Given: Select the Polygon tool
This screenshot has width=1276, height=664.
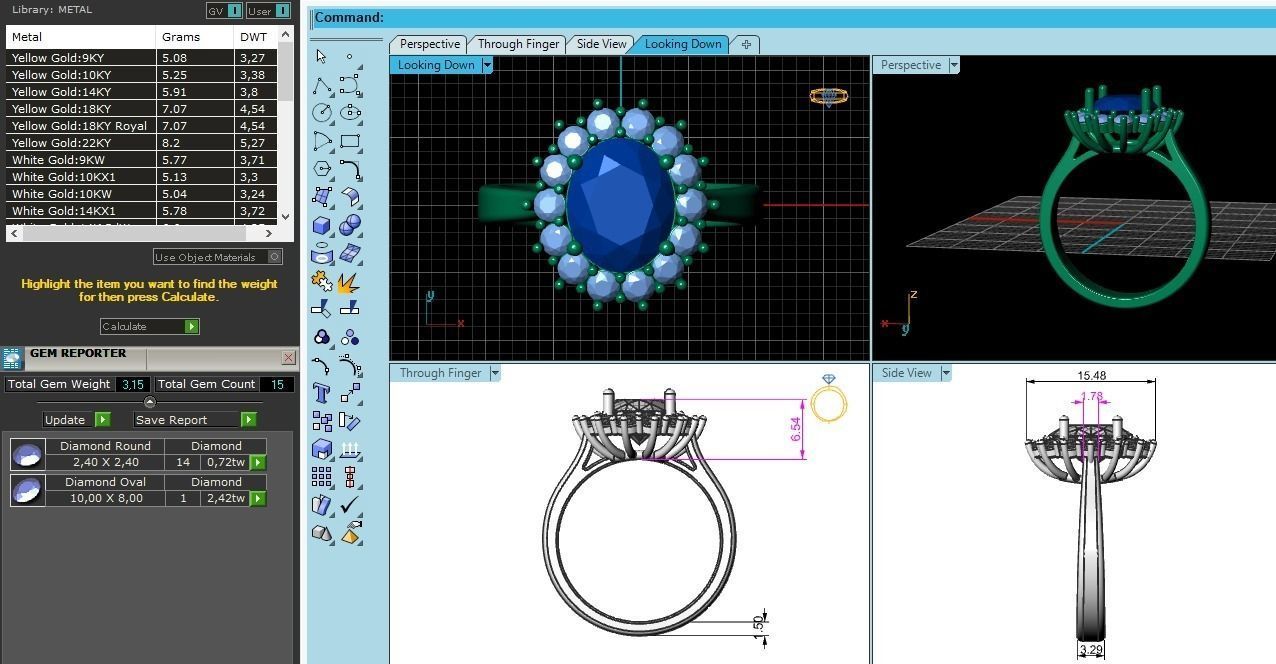Looking at the screenshot, I should coord(321,169).
